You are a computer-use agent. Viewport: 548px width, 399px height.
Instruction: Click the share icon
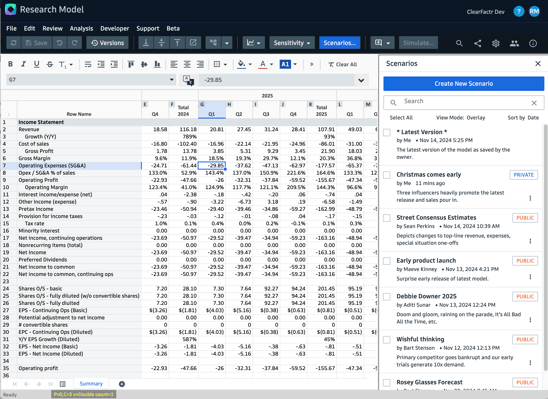[478, 43]
